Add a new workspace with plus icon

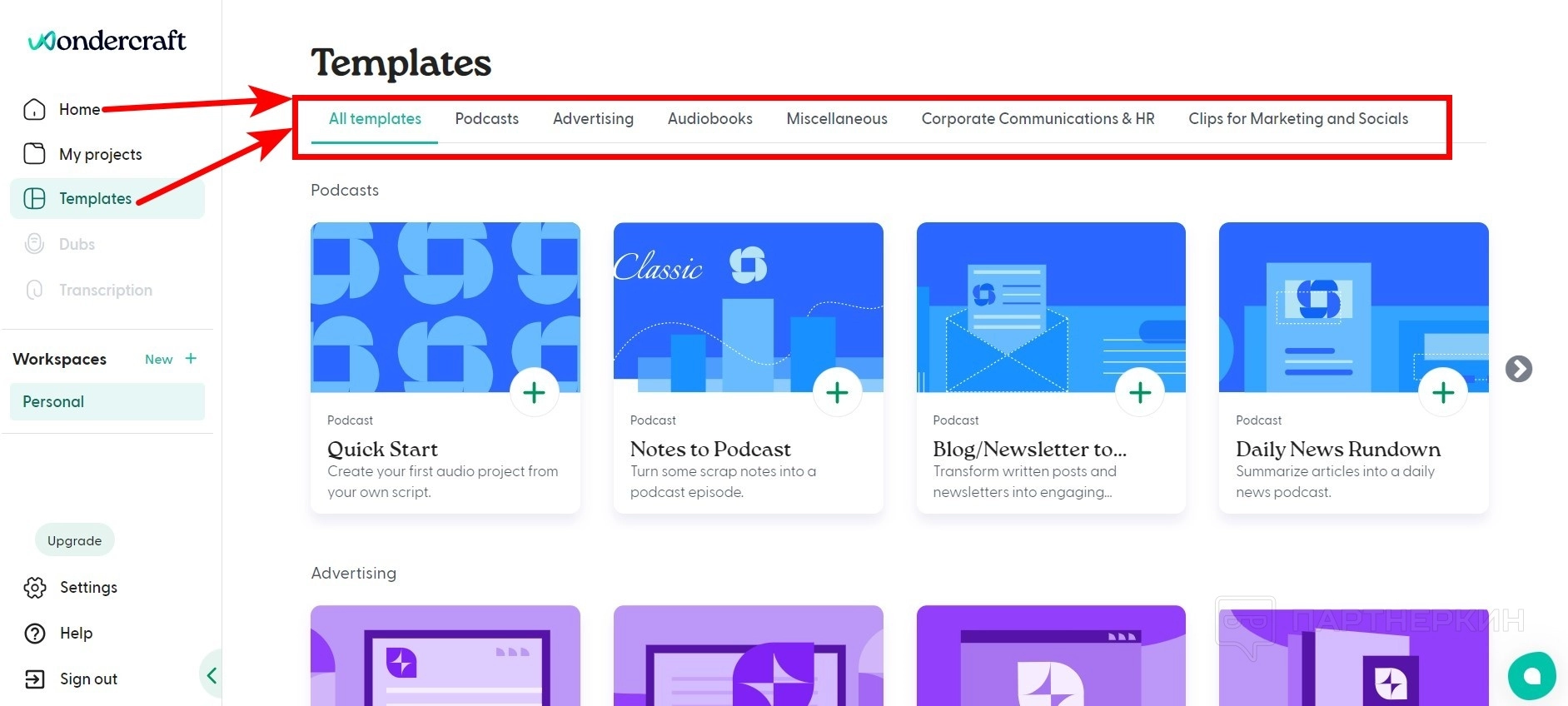[191, 359]
